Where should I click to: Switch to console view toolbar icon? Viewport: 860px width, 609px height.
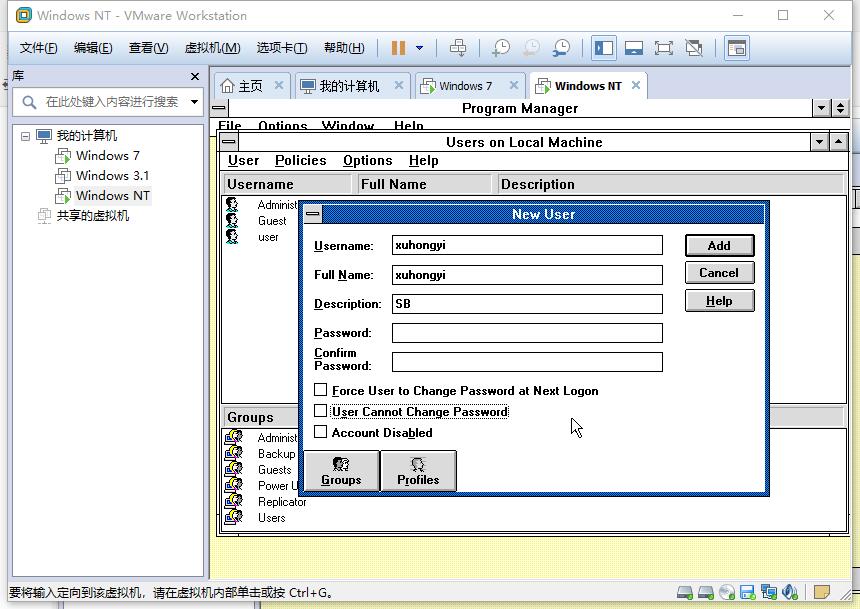[x=737, y=48]
